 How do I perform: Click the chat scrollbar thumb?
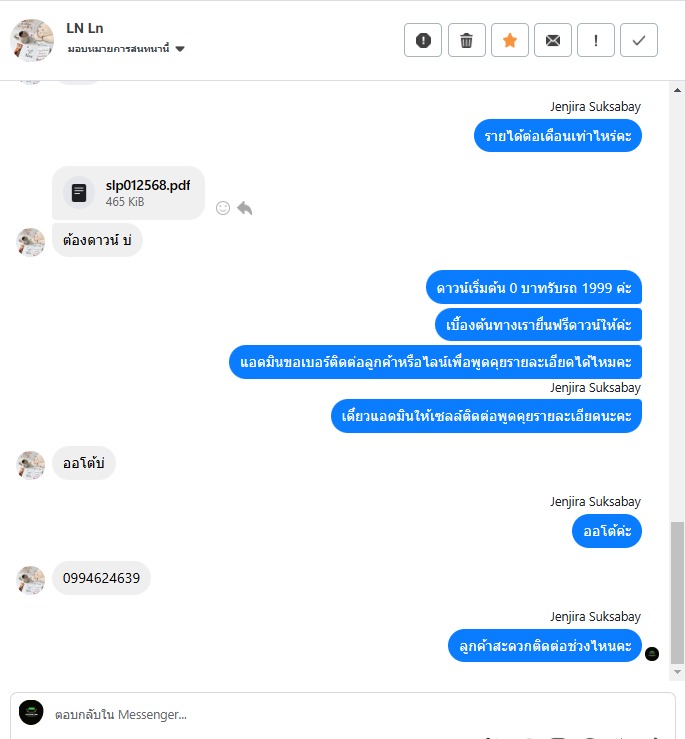[x=677, y=592]
